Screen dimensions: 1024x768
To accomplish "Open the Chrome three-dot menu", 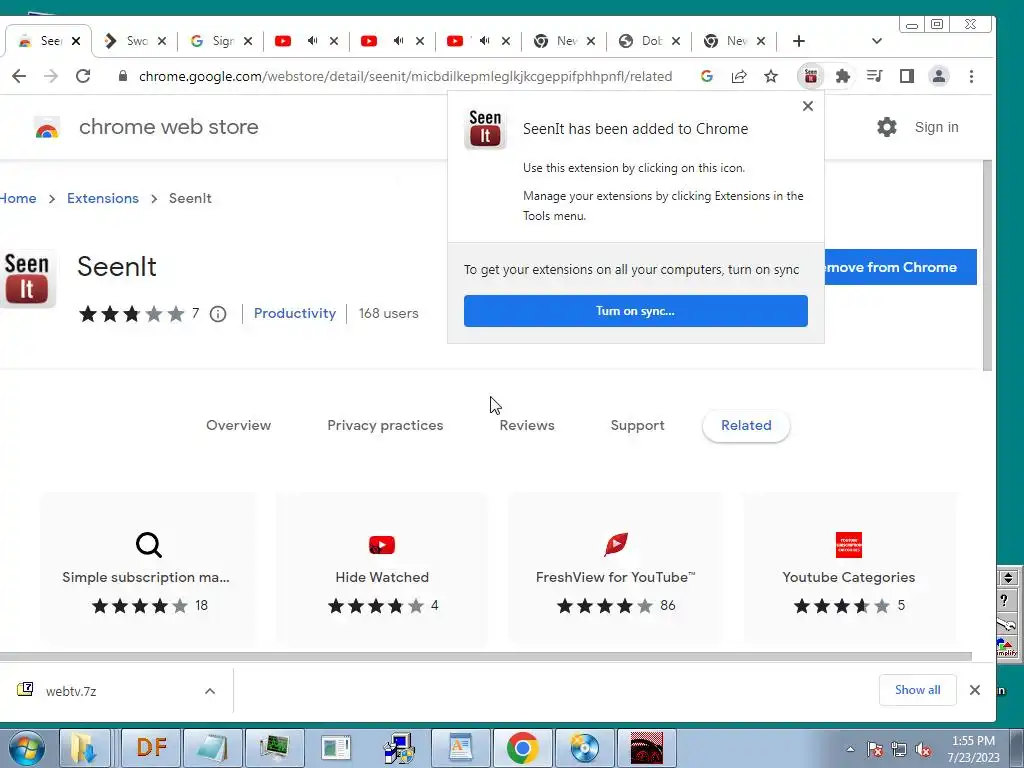I will 971,76.
